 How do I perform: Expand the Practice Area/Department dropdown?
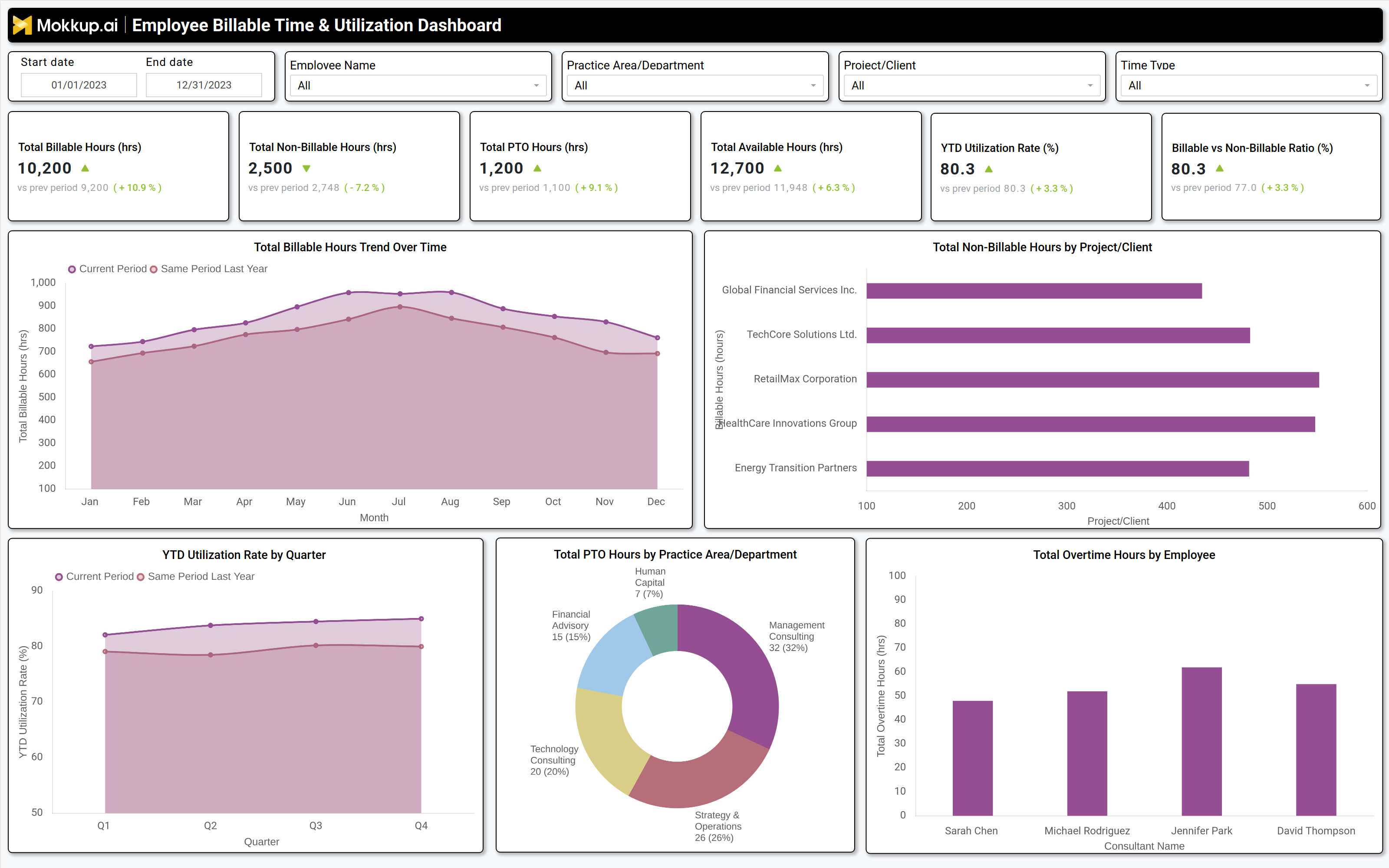[x=694, y=85]
